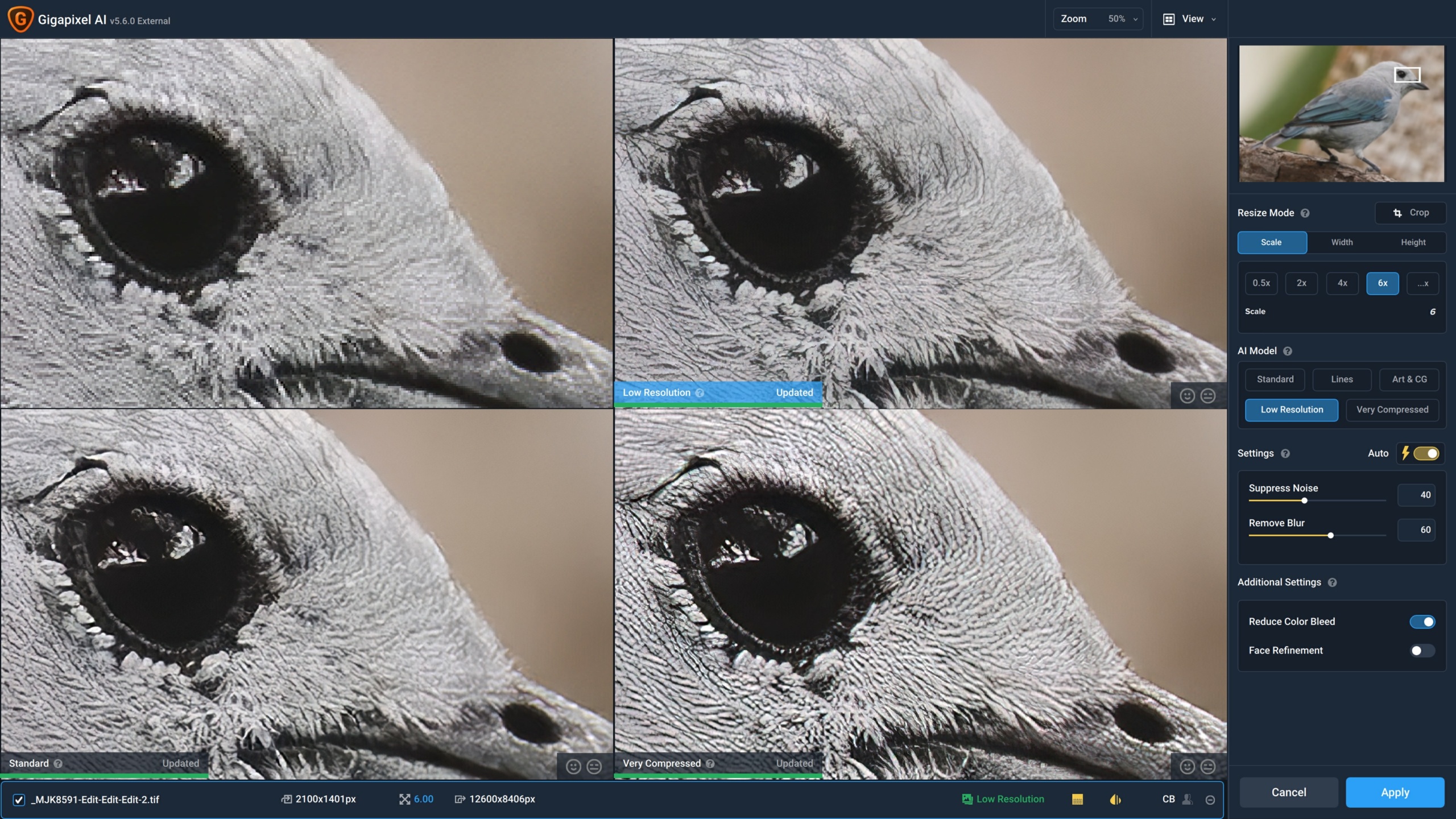Select the Crop tool
1456x819 pixels.
coord(1410,213)
